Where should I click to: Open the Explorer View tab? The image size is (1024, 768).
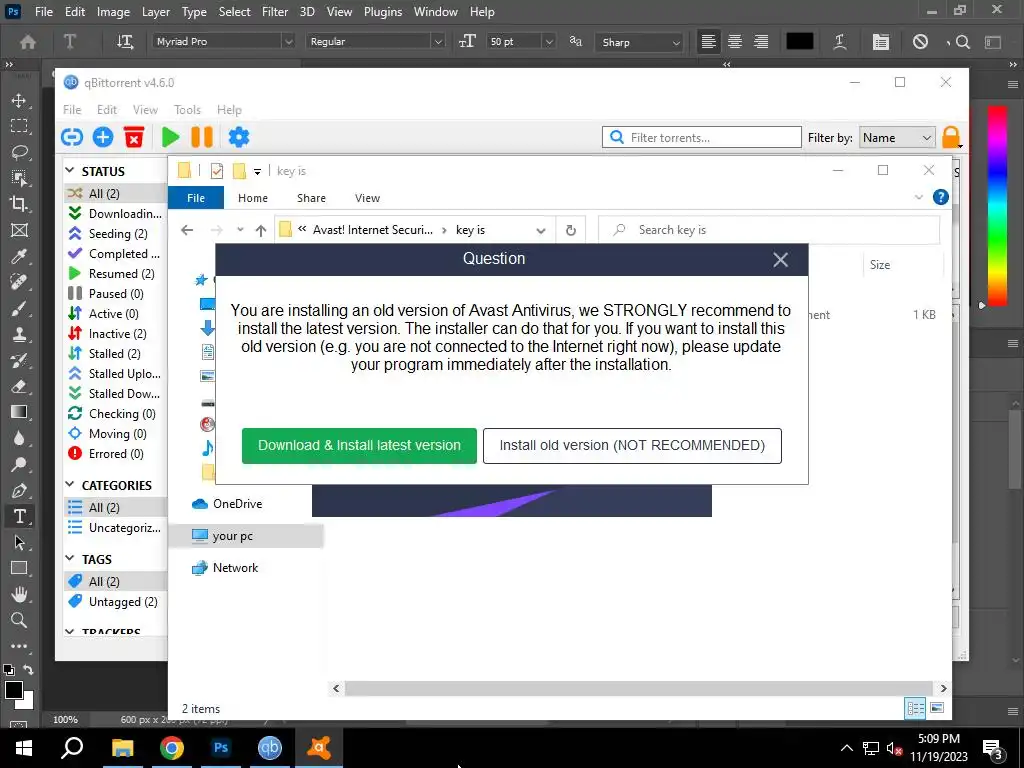pos(367,198)
